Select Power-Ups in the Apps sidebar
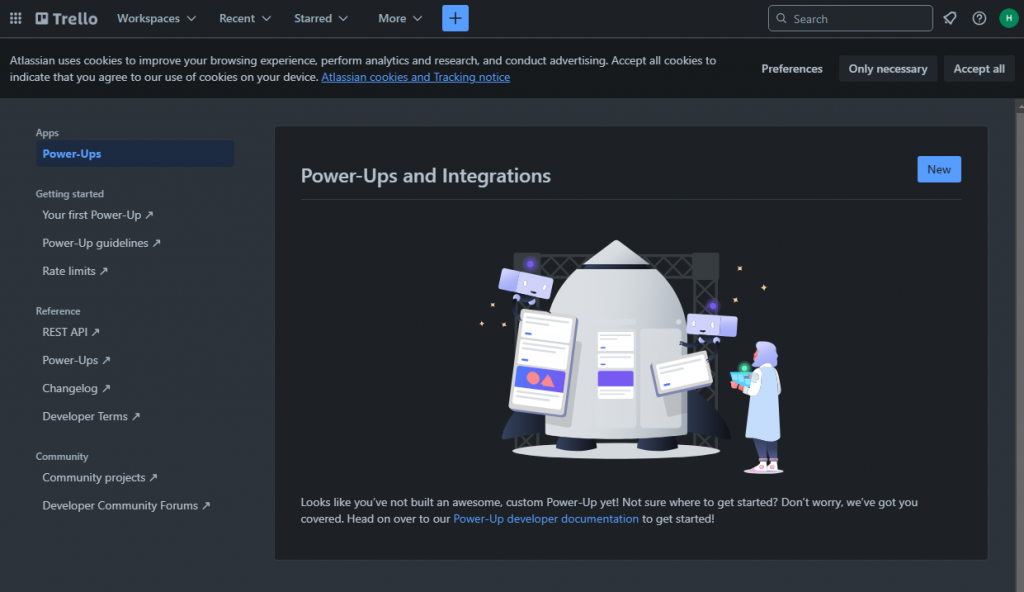Image resolution: width=1024 pixels, height=592 pixels. (x=135, y=154)
